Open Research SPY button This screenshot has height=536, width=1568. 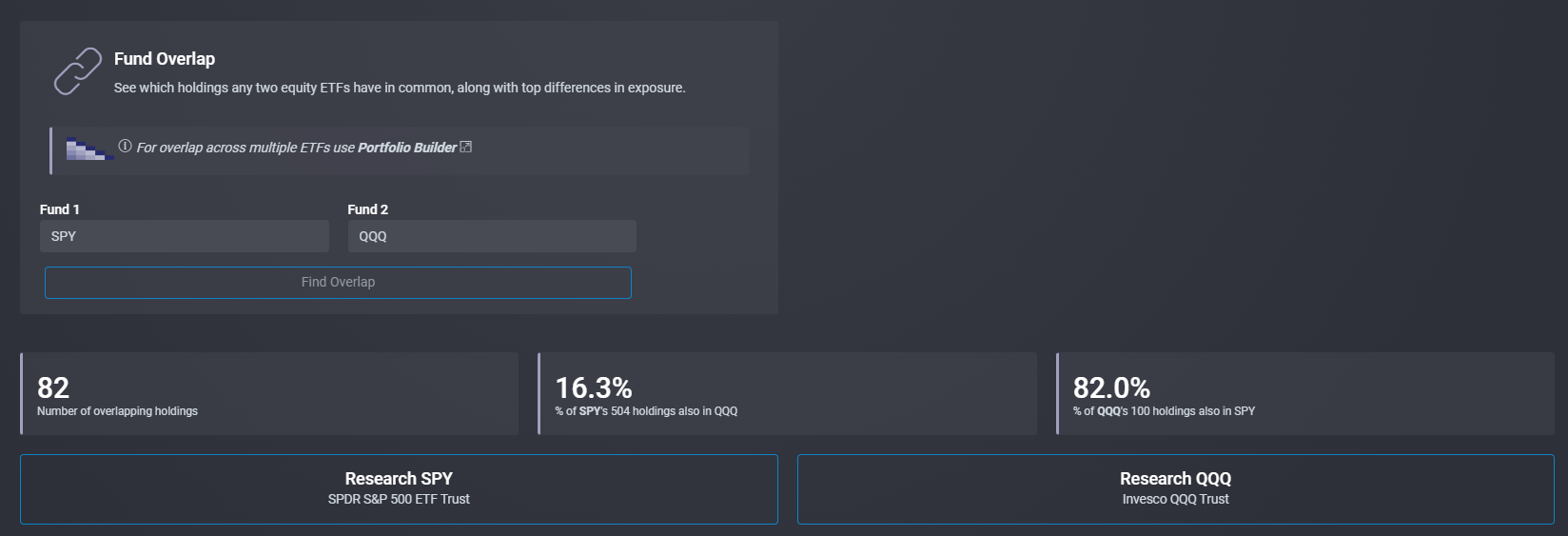[x=399, y=489]
